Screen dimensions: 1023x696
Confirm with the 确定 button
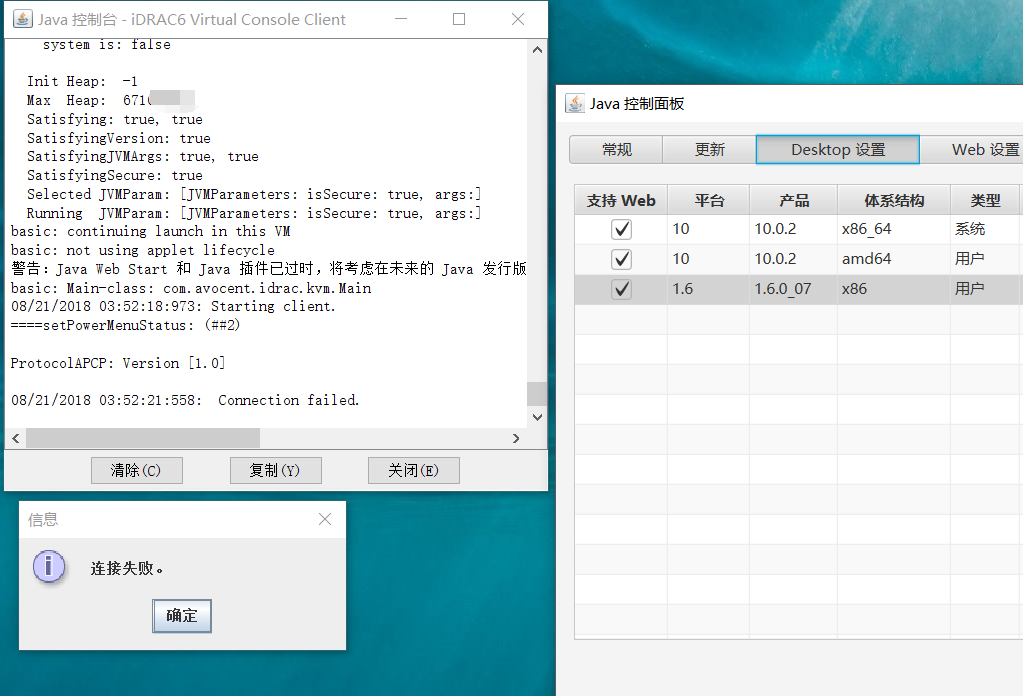(x=182, y=615)
